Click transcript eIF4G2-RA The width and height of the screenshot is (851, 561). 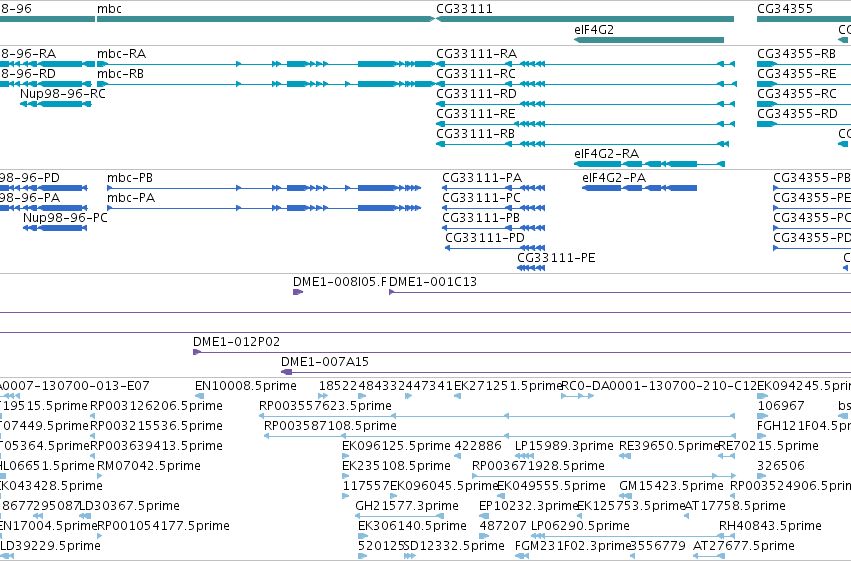point(649,164)
